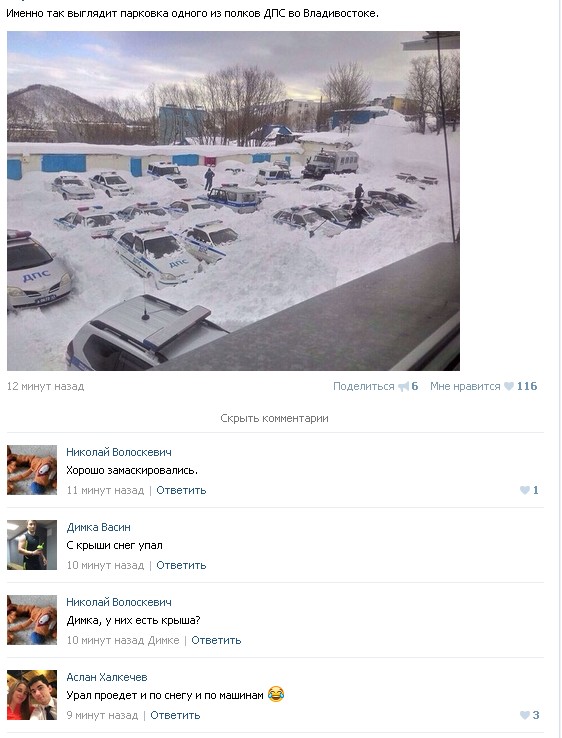
Task: Collapse comments via Скрыть комментарии
Action: (x=274, y=418)
